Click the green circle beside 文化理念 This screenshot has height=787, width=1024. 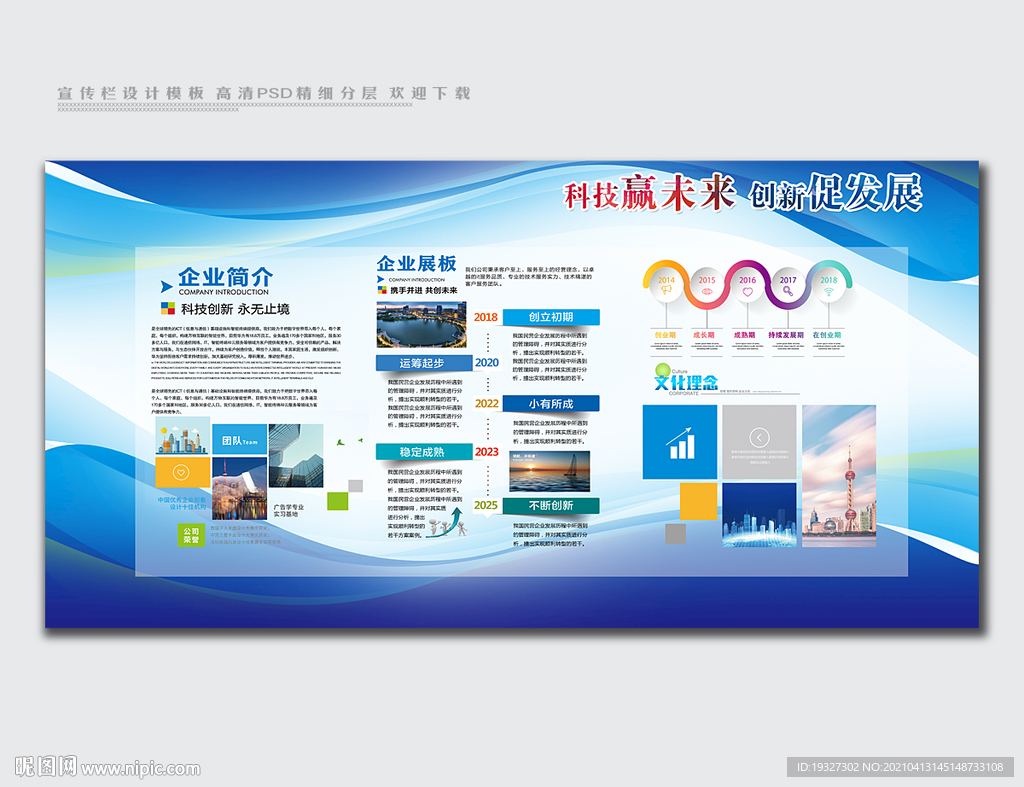(663, 371)
